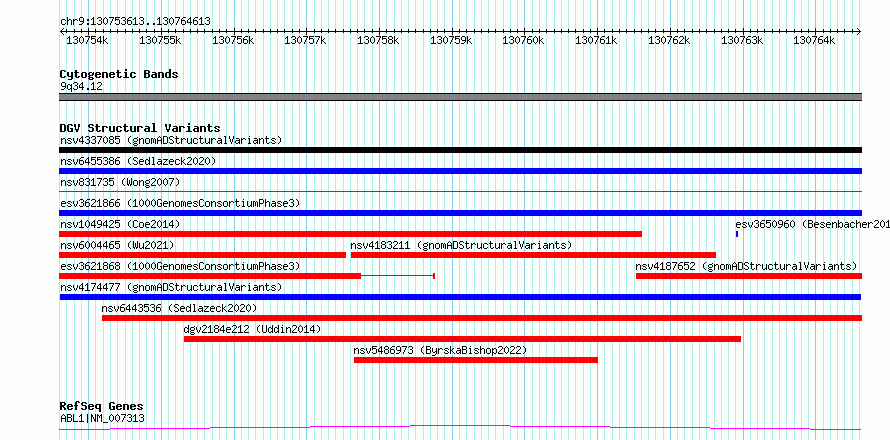This screenshot has height=440, width=890.
Task: Open the nsv831735 (Wong2007) label
Action: point(120,182)
